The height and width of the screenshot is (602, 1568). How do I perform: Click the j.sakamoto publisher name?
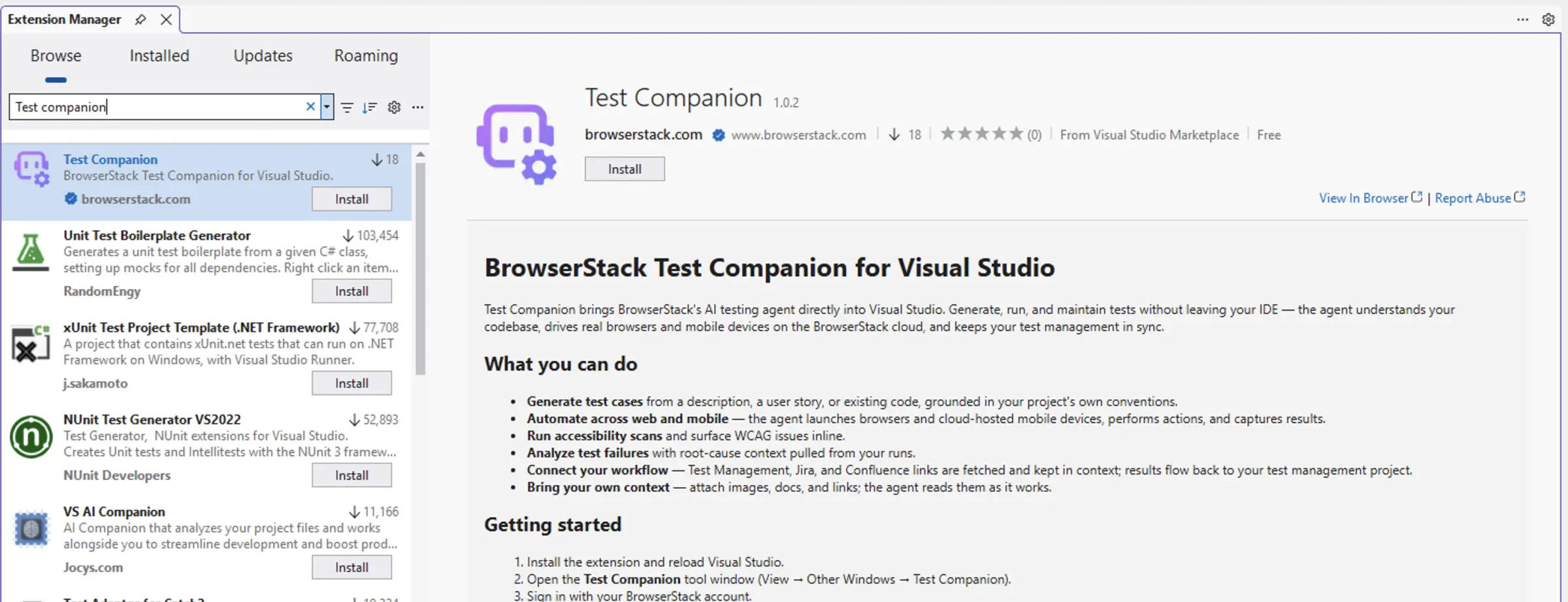pos(95,383)
